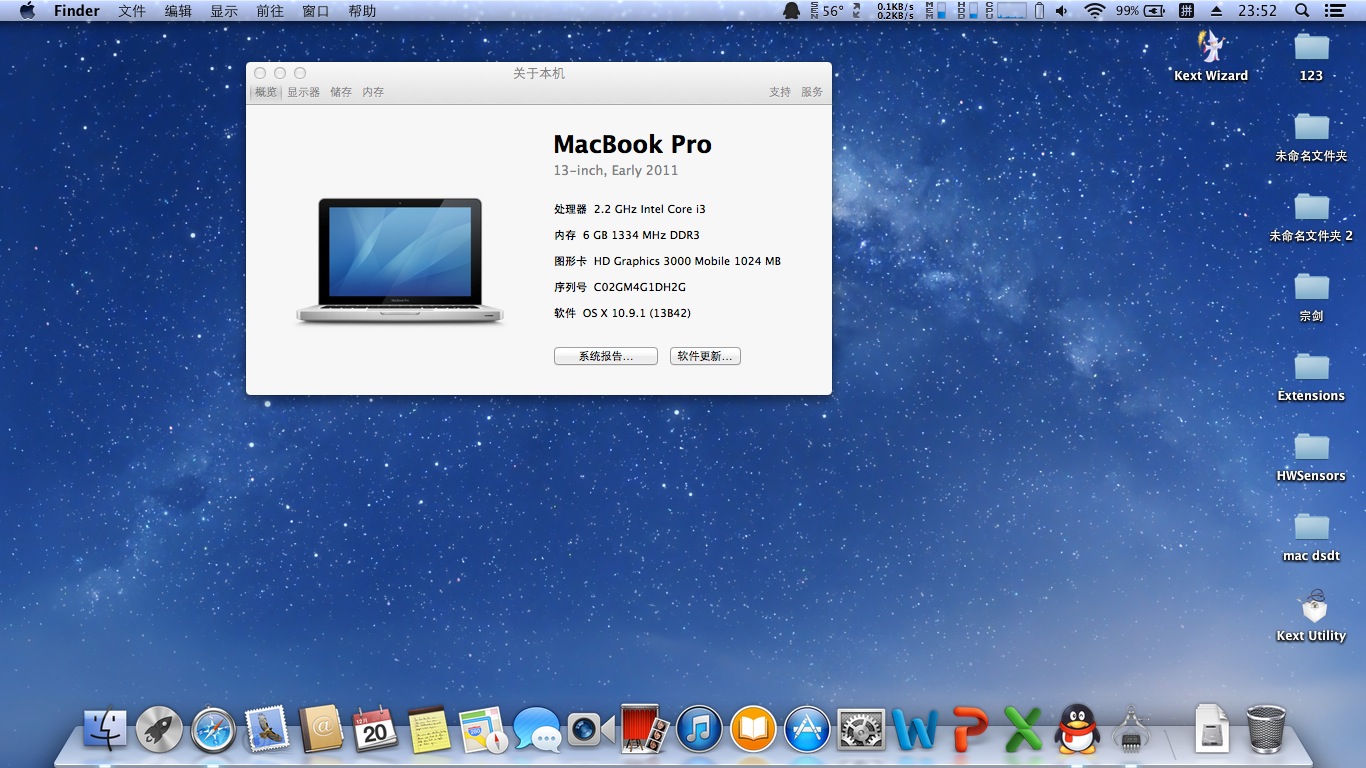
Task: Open the 前往 menu
Action: pos(270,11)
